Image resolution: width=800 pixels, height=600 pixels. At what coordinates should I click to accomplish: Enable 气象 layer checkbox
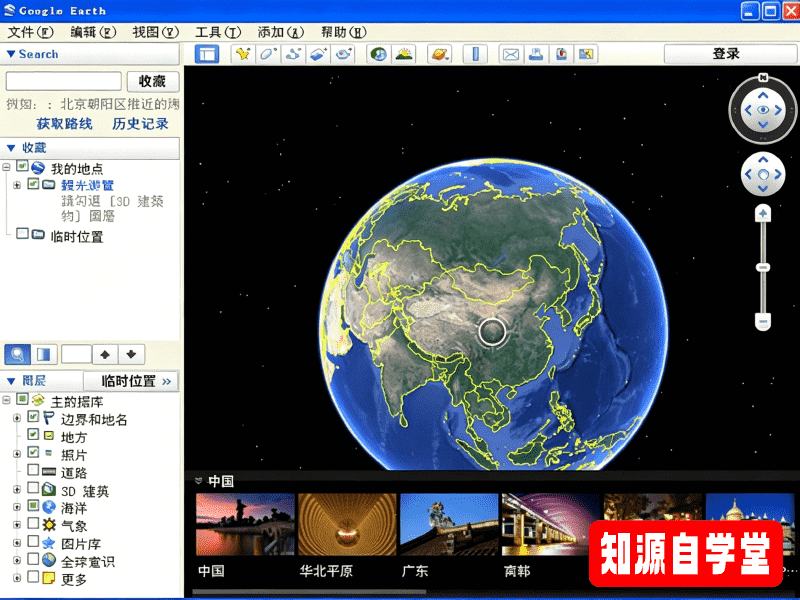pyautogui.click(x=33, y=523)
